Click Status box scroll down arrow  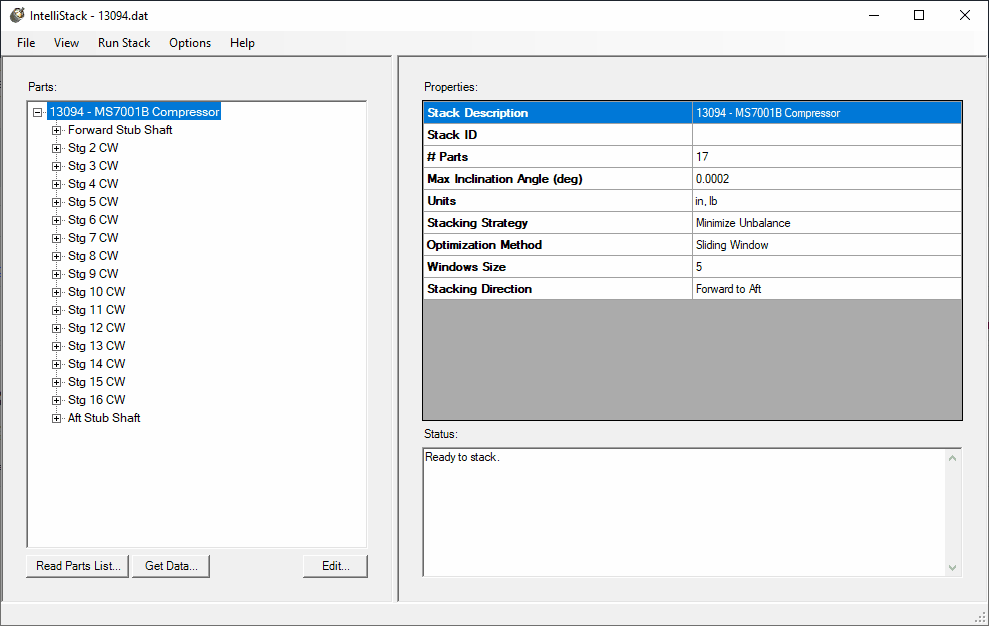point(953,567)
